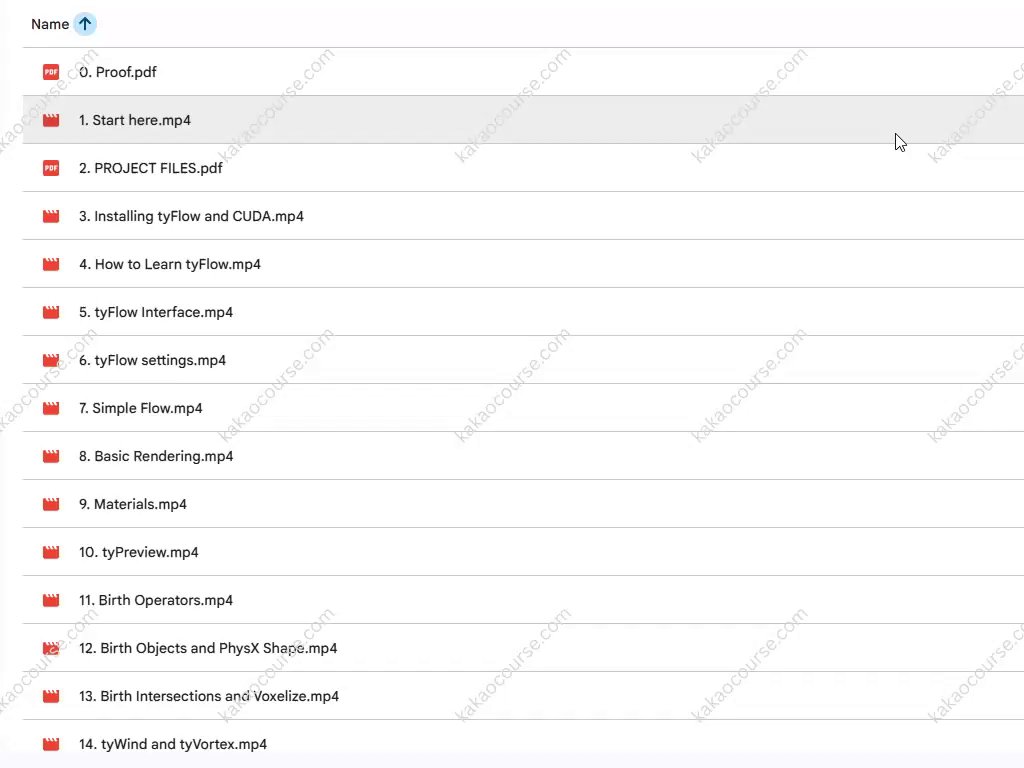Open the file 0. Proof.pdf
The height and width of the screenshot is (768, 1024).
click(118, 72)
